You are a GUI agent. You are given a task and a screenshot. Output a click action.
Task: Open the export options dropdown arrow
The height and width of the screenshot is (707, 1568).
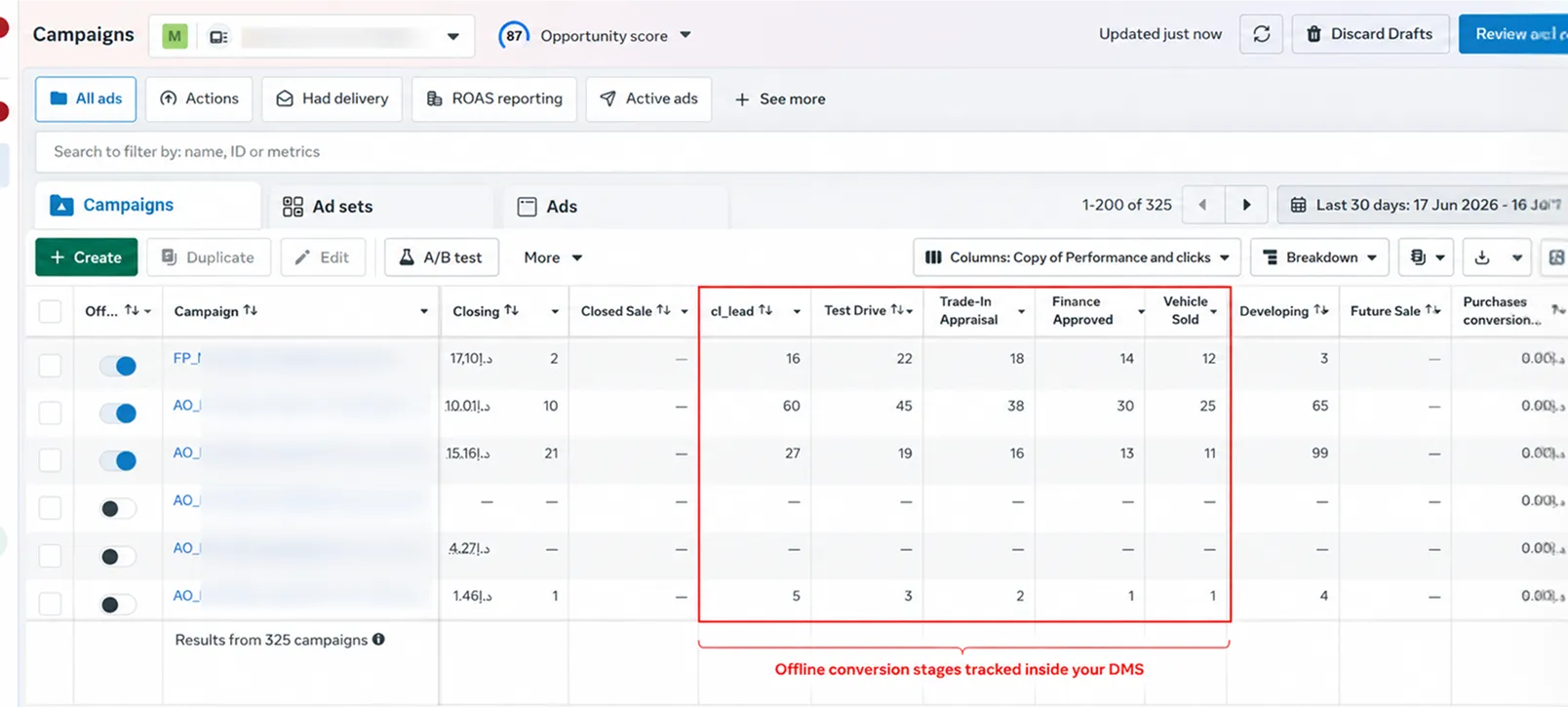1517,257
